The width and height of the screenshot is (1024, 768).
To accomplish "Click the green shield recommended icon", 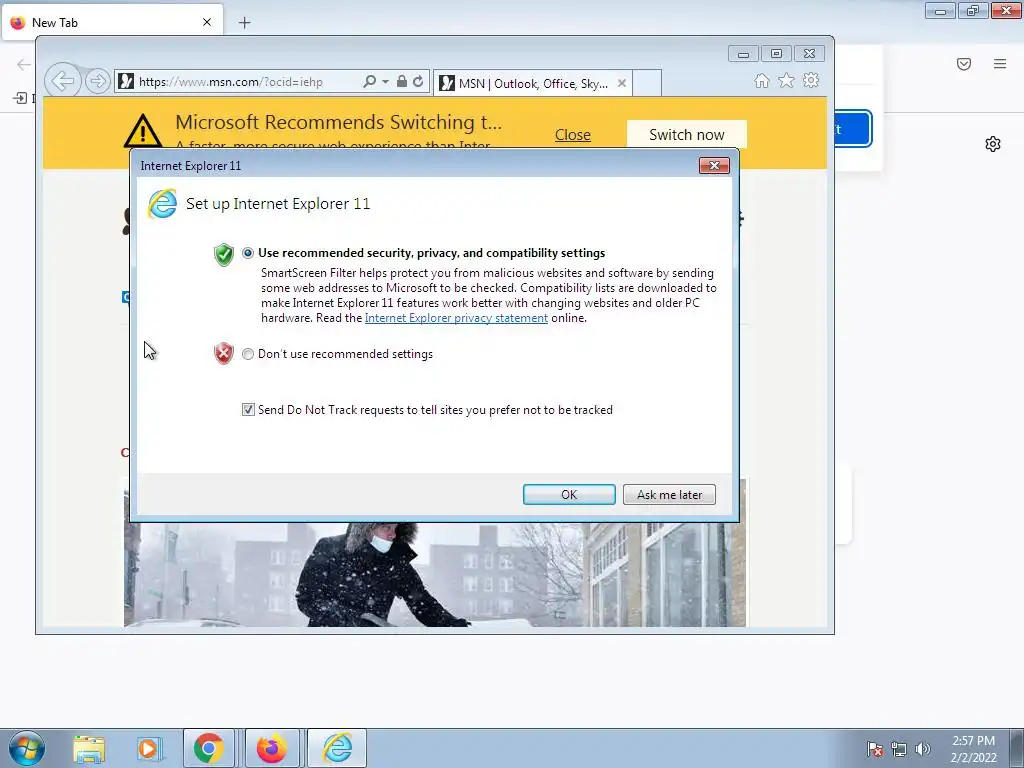I will [x=223, y=254].
